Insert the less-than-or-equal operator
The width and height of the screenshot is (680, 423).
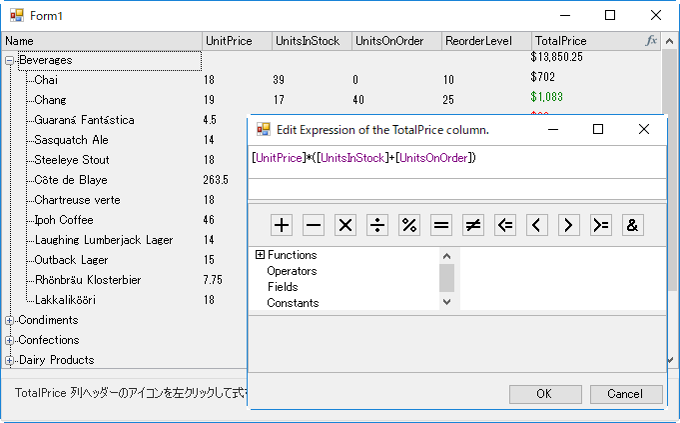505,225
